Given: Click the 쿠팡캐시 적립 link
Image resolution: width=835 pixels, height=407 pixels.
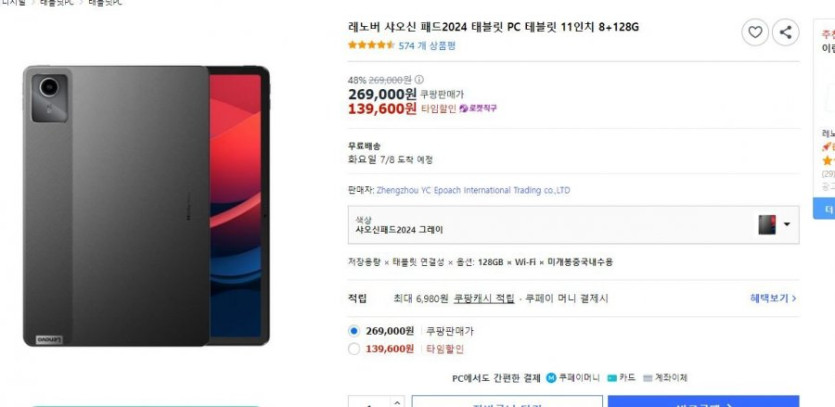Looking at the screenshot, I should pyautogui.click(x=484, y=298).
